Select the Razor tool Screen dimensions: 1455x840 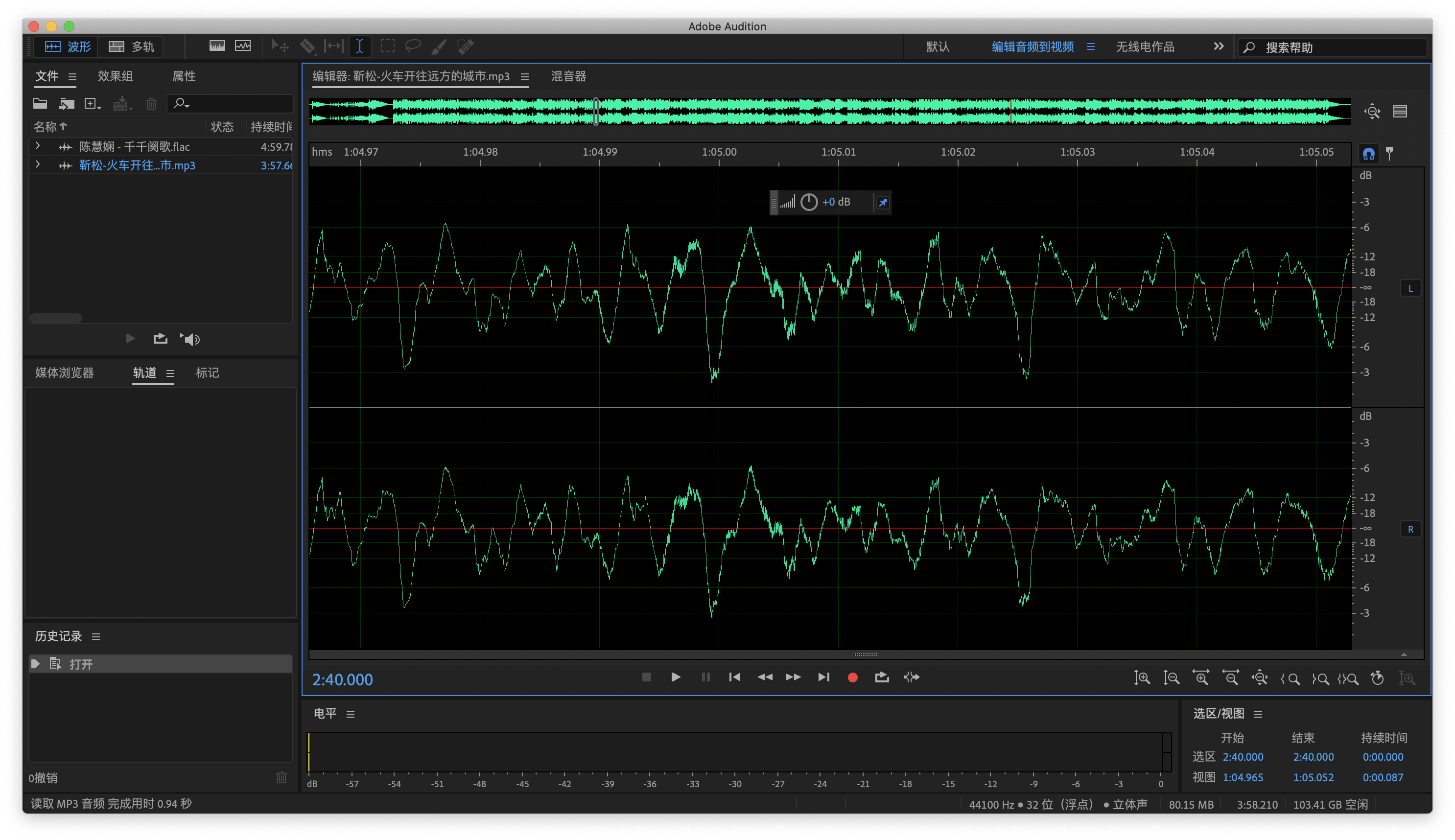click(x=307, y=46)
